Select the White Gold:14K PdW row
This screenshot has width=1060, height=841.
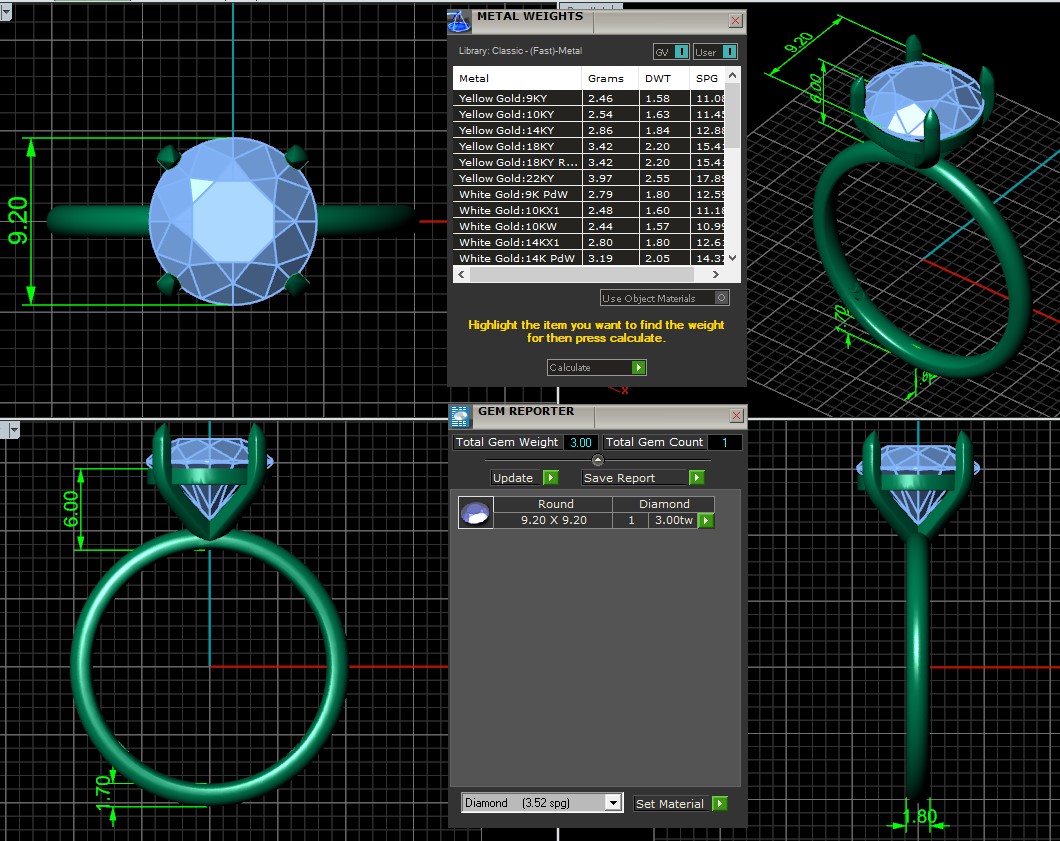click(517, 258)
